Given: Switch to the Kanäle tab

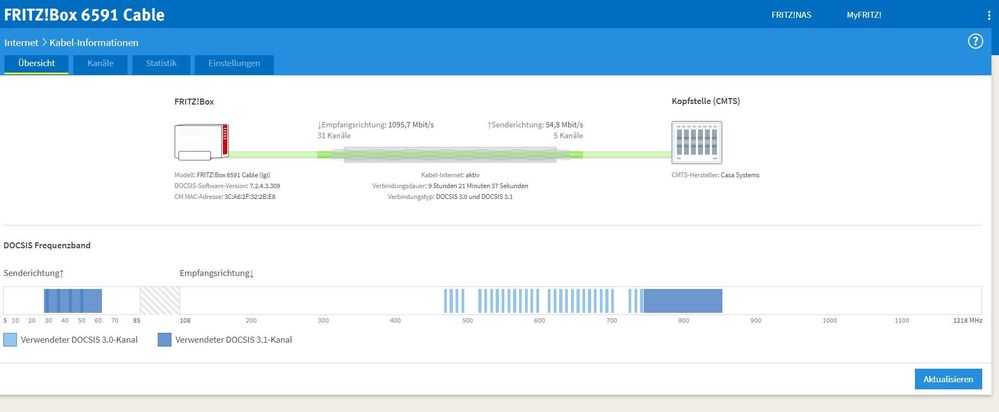Looking at the screenshot, I should 100,64.
